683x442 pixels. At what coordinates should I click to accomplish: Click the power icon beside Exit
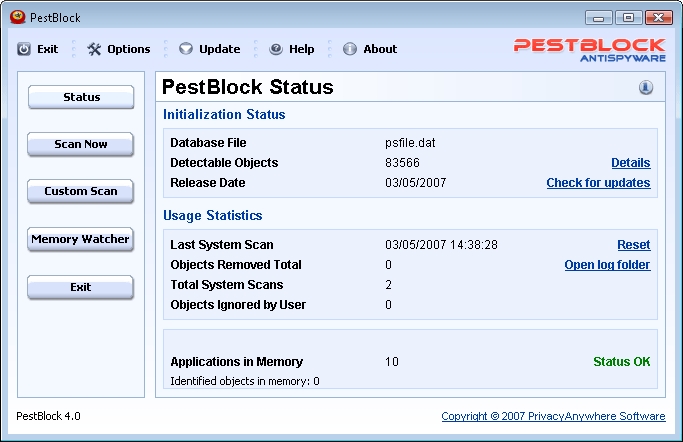tap(24, 49)
